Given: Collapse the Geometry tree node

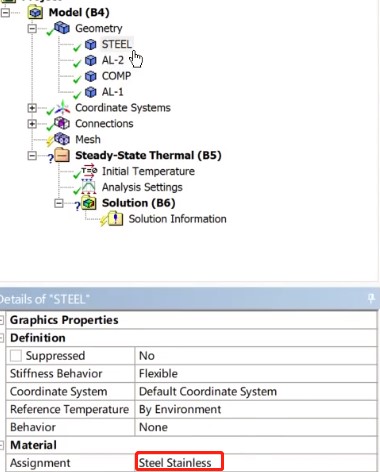Looking at the screenshot, I should pyautogui.click(x=32, y=28).
